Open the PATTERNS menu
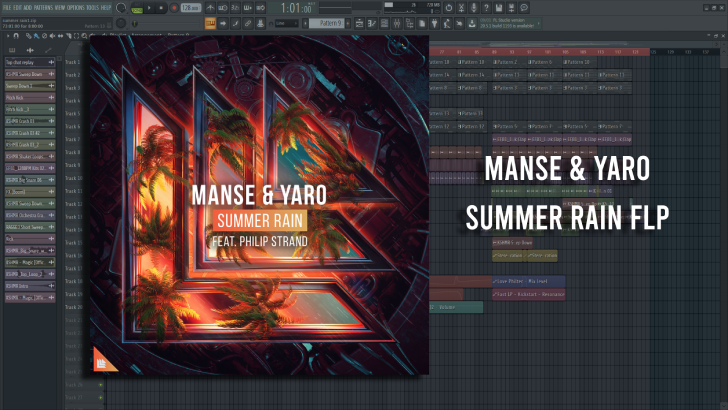The image size is (728, 410). coord(43,8)
